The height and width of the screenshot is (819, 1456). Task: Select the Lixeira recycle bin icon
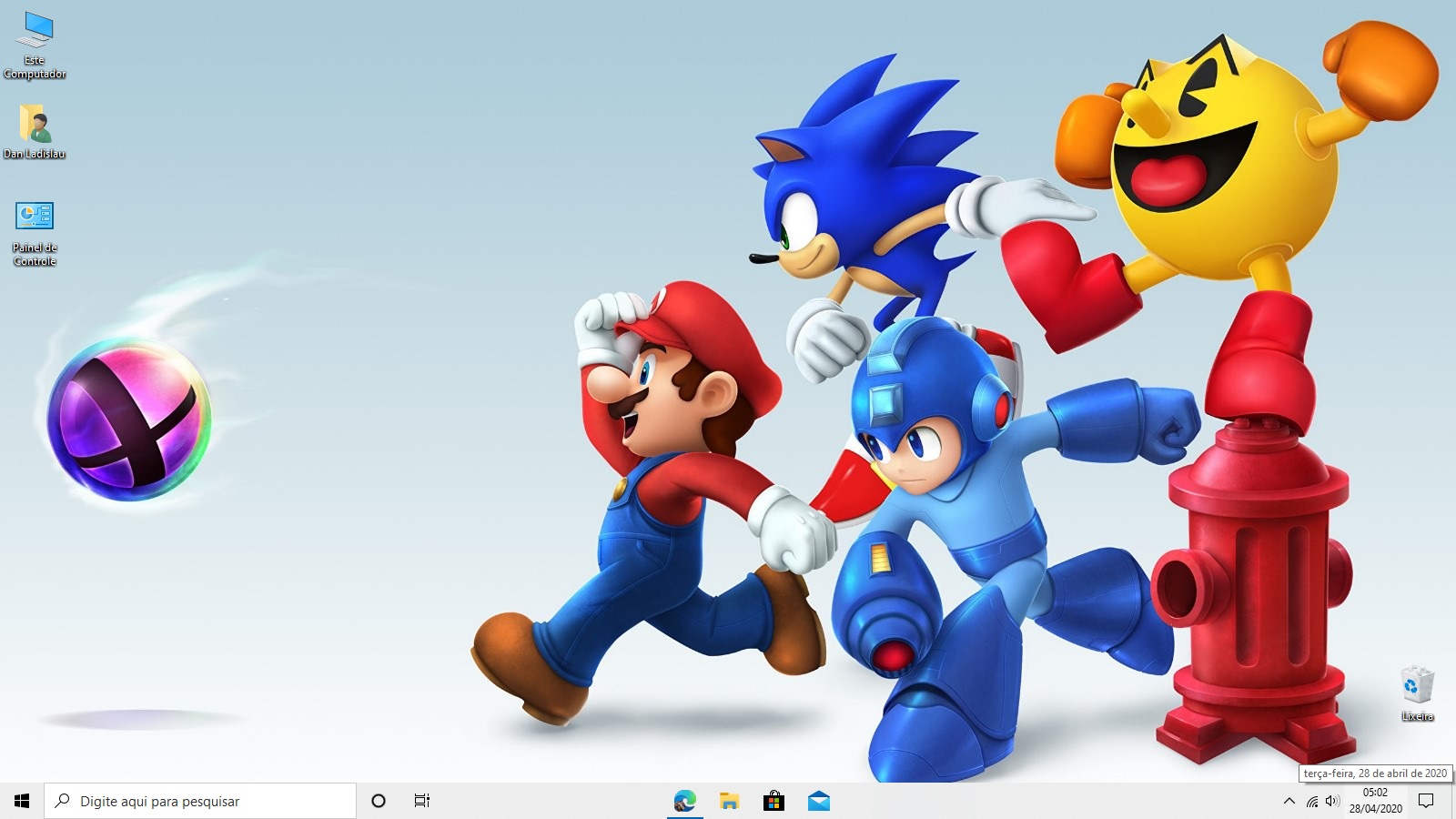(1417, 693)
